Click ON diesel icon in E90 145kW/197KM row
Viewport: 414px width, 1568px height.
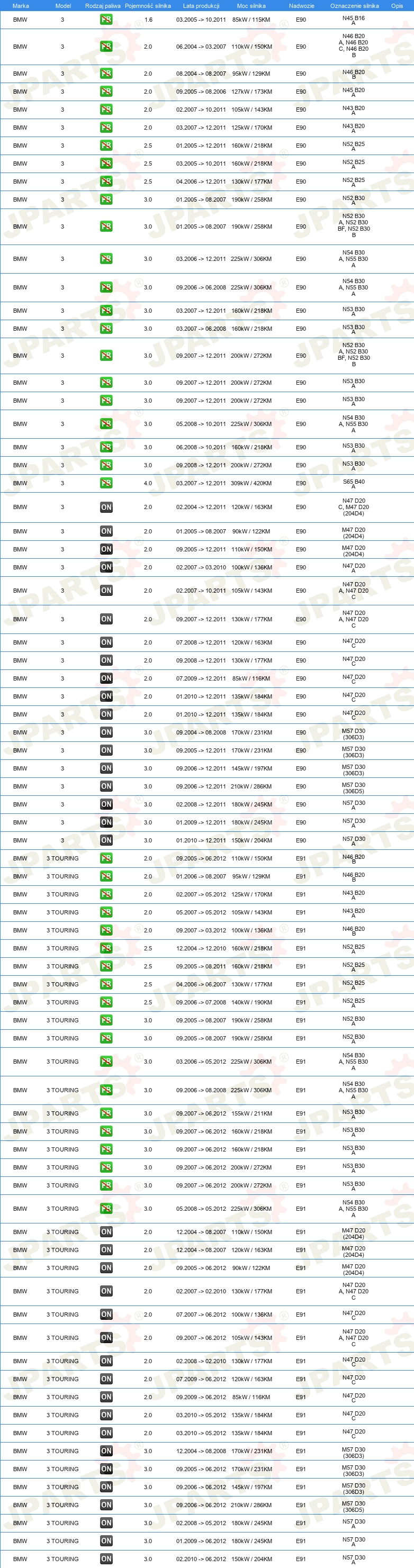[106, 768]
